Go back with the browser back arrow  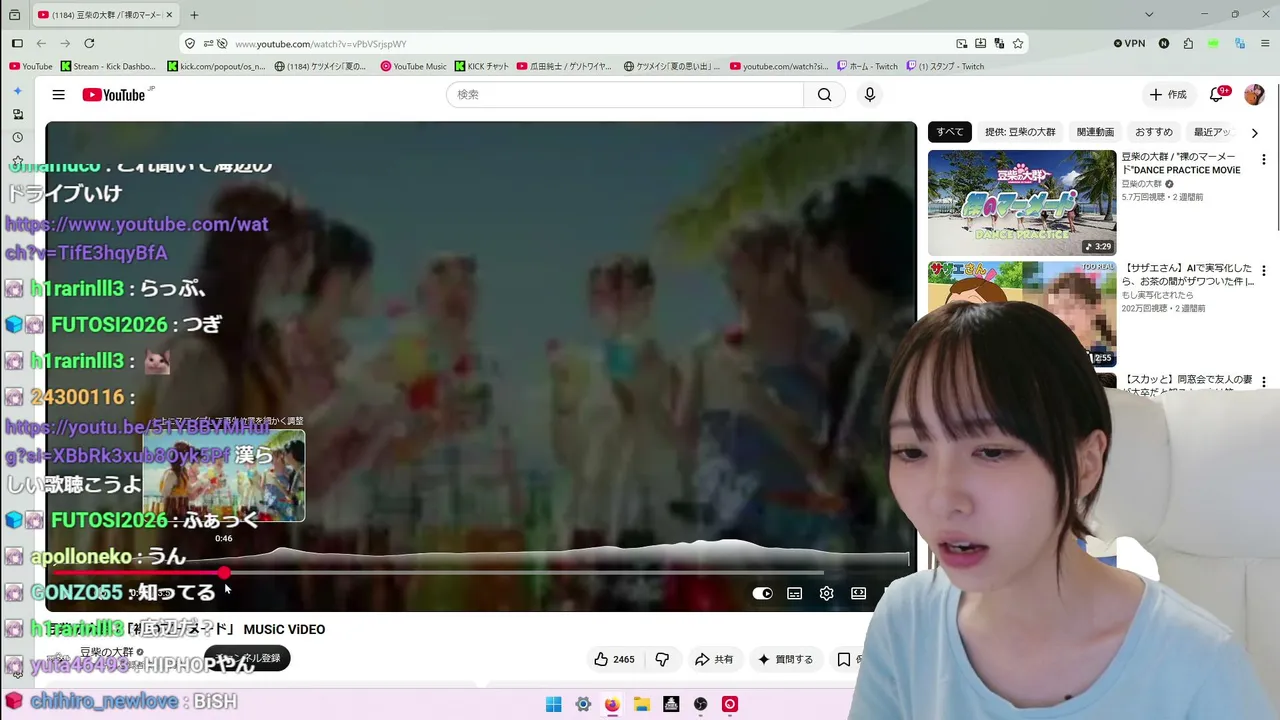41,44
